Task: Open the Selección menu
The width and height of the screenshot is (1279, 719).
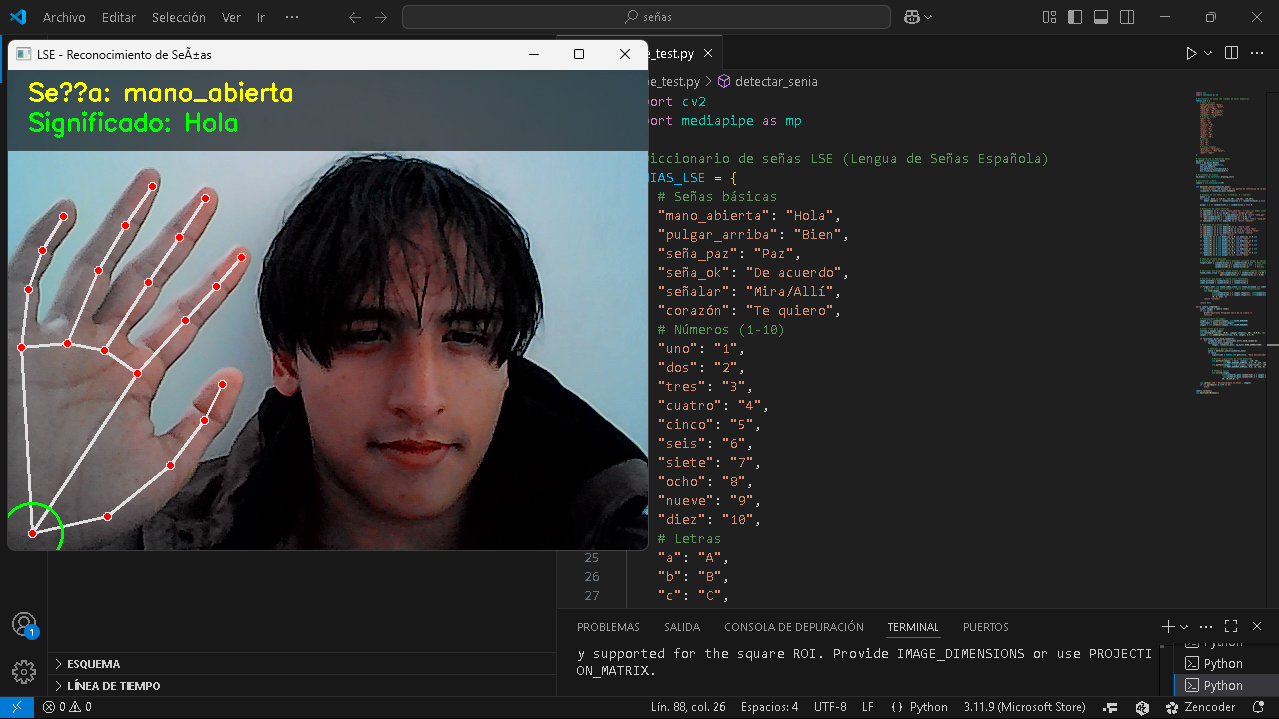Action: tap(179, 17)
